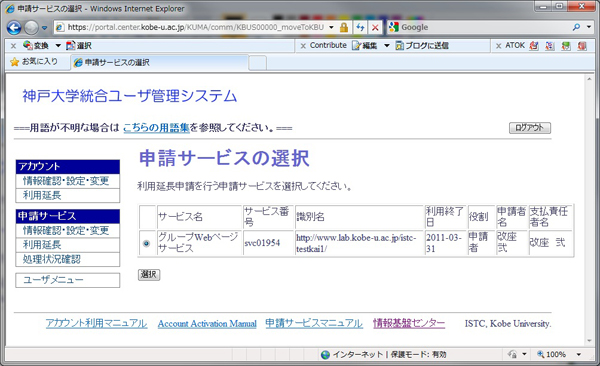The height and width of the screenshot is (366, 600).
Task: Click the ブログに送信 toolbar button
Action: 422,46
